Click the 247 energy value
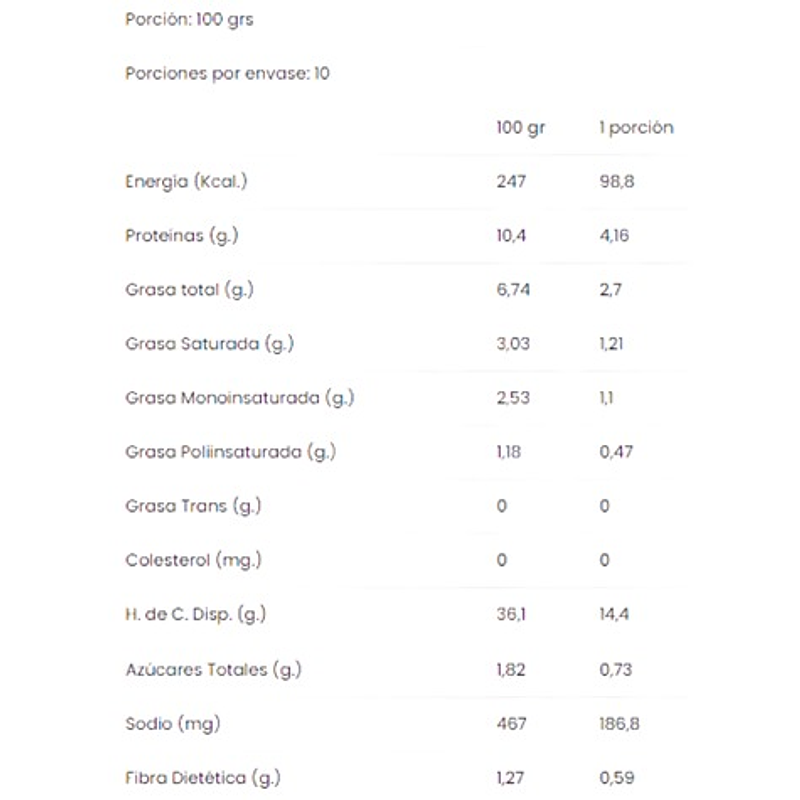Screen dimensions: 800x800 point(510,182)
